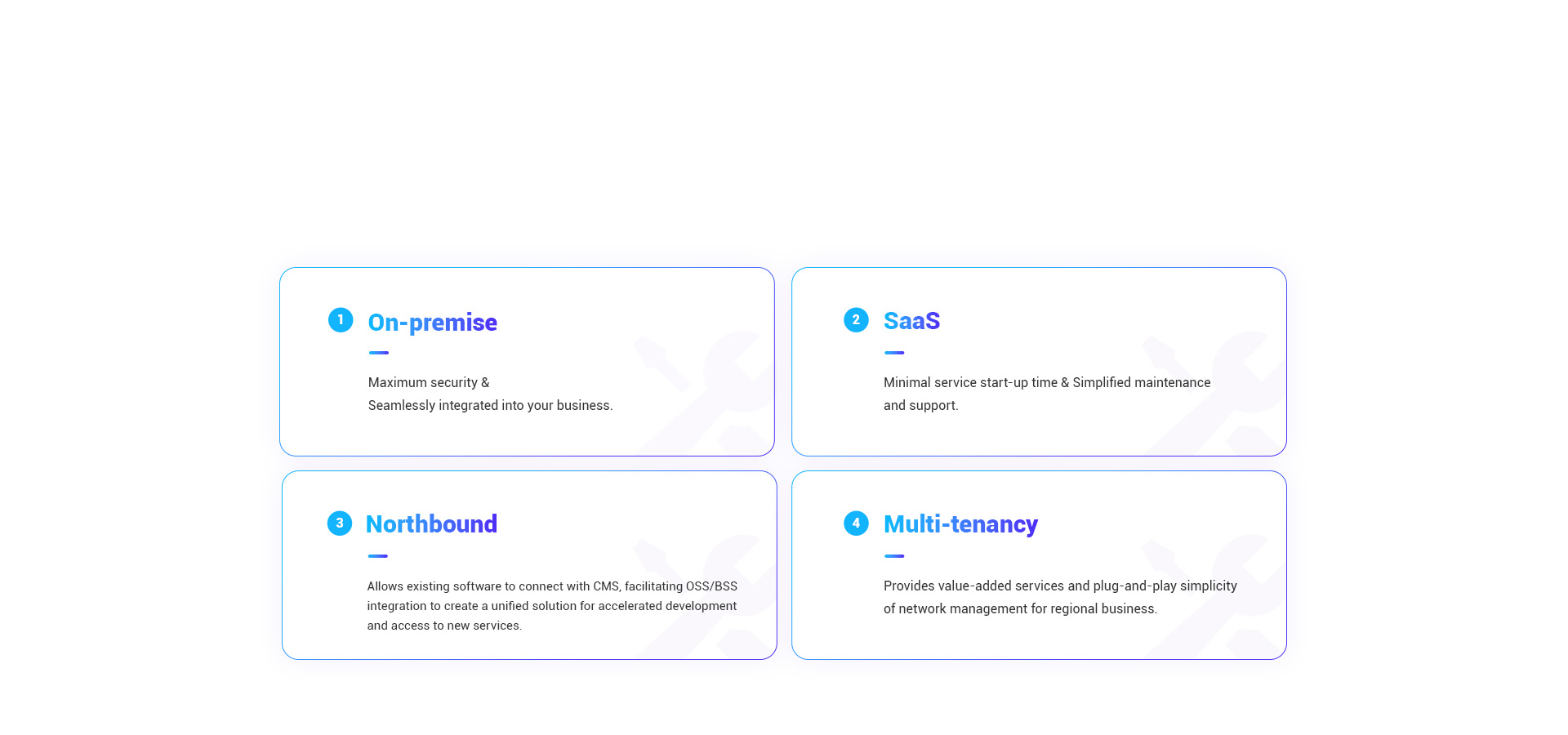Click wrench watermark icon in On-premise card
Viewport: 1568px width, 735px height.
tap(704, 394)
